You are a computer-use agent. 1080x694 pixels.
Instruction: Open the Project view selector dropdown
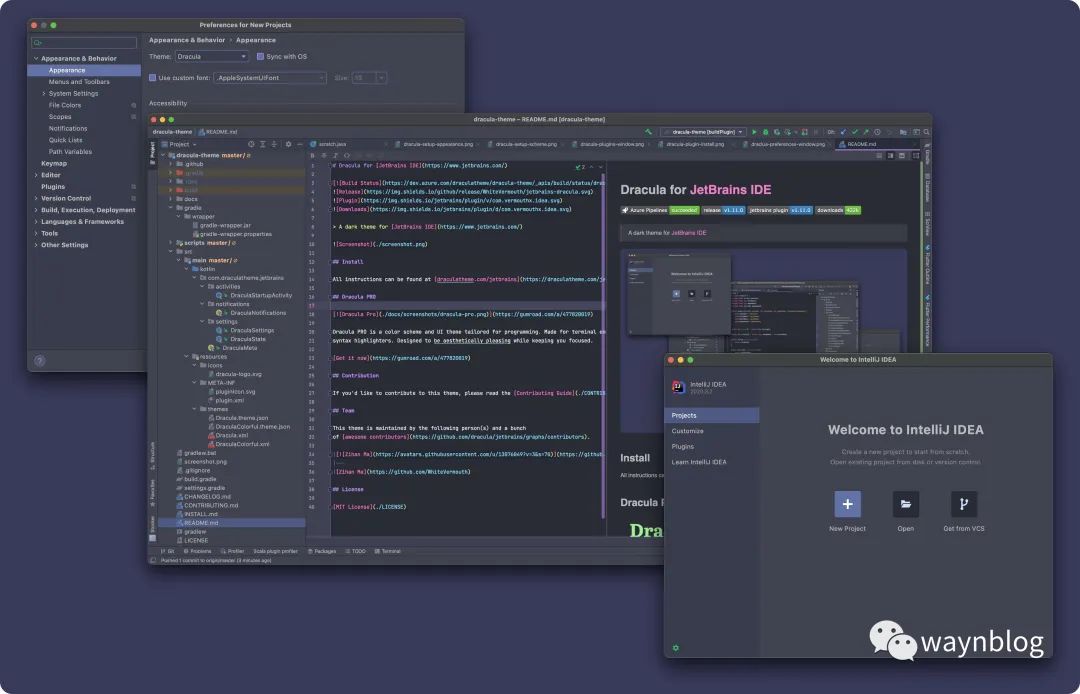(x=180, y=145)
